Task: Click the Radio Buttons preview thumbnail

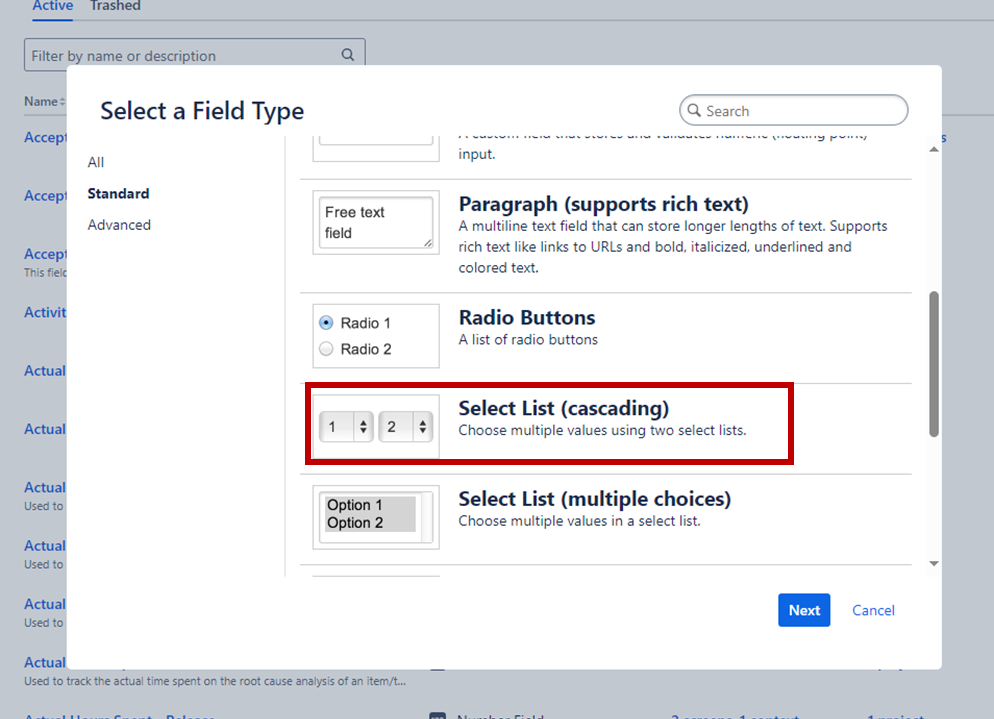Action: [x=375, y=335]
